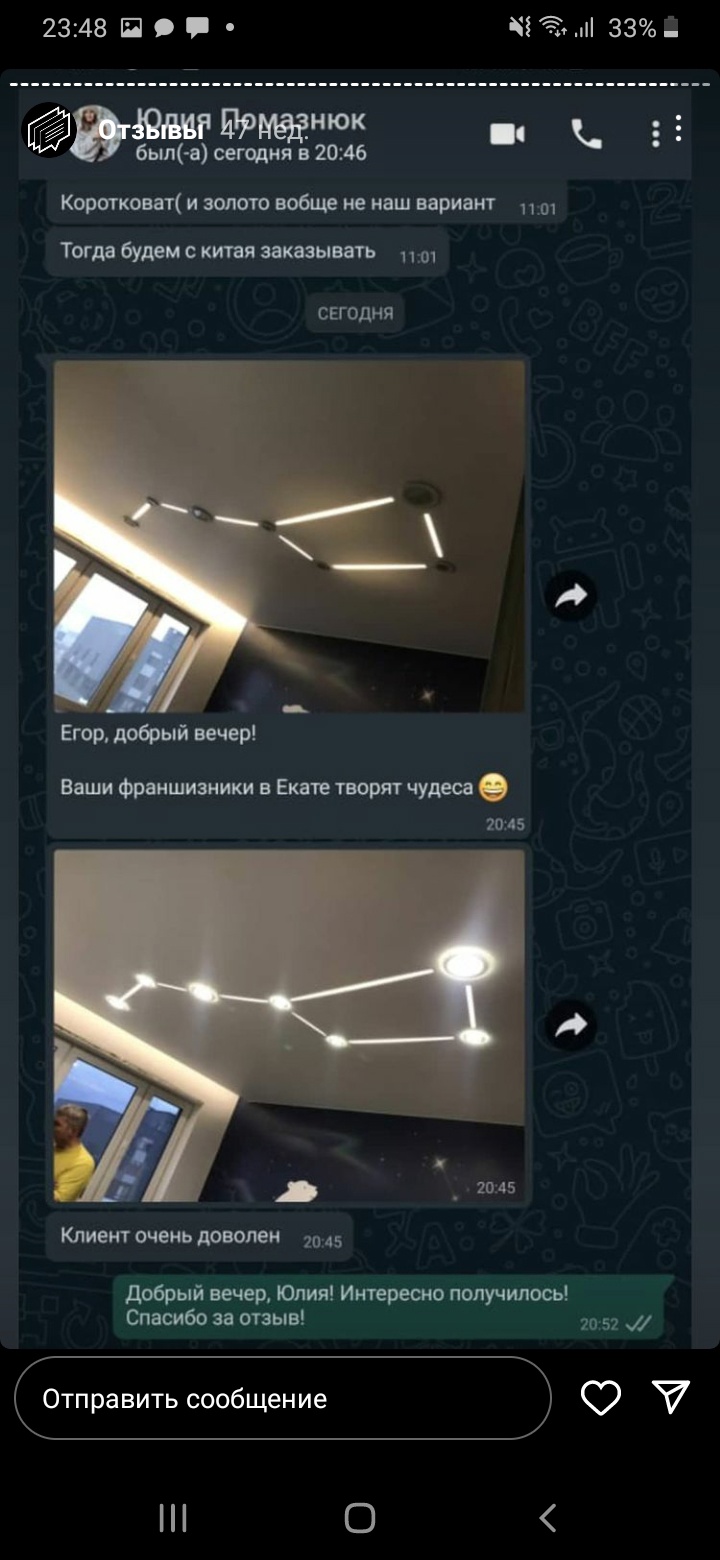Tap the Юлия contact photo in chat header

[97, 132]
